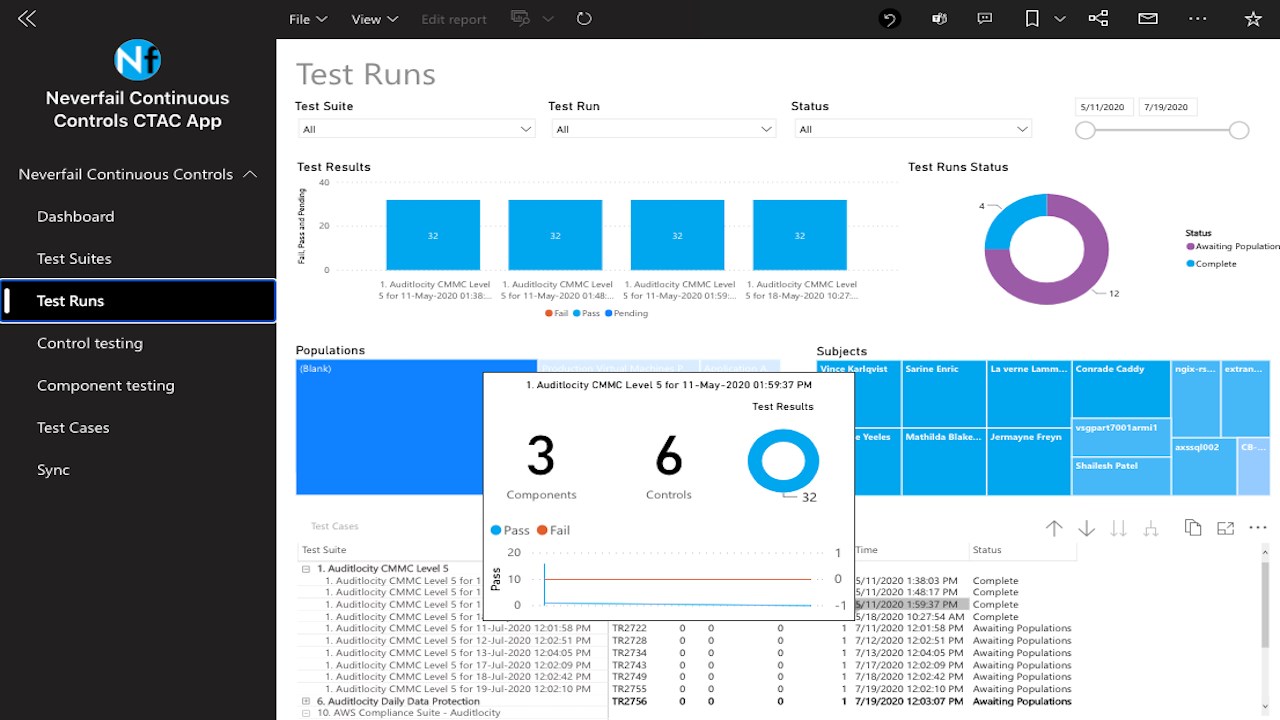Go to the Dashboard page

(76, 216)
